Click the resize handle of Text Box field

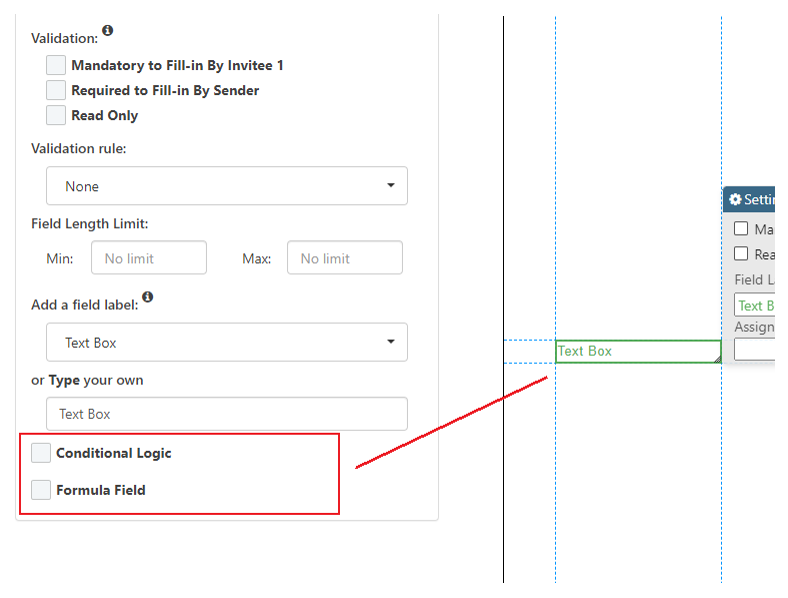pyautogui.click(x=716, y=357)
